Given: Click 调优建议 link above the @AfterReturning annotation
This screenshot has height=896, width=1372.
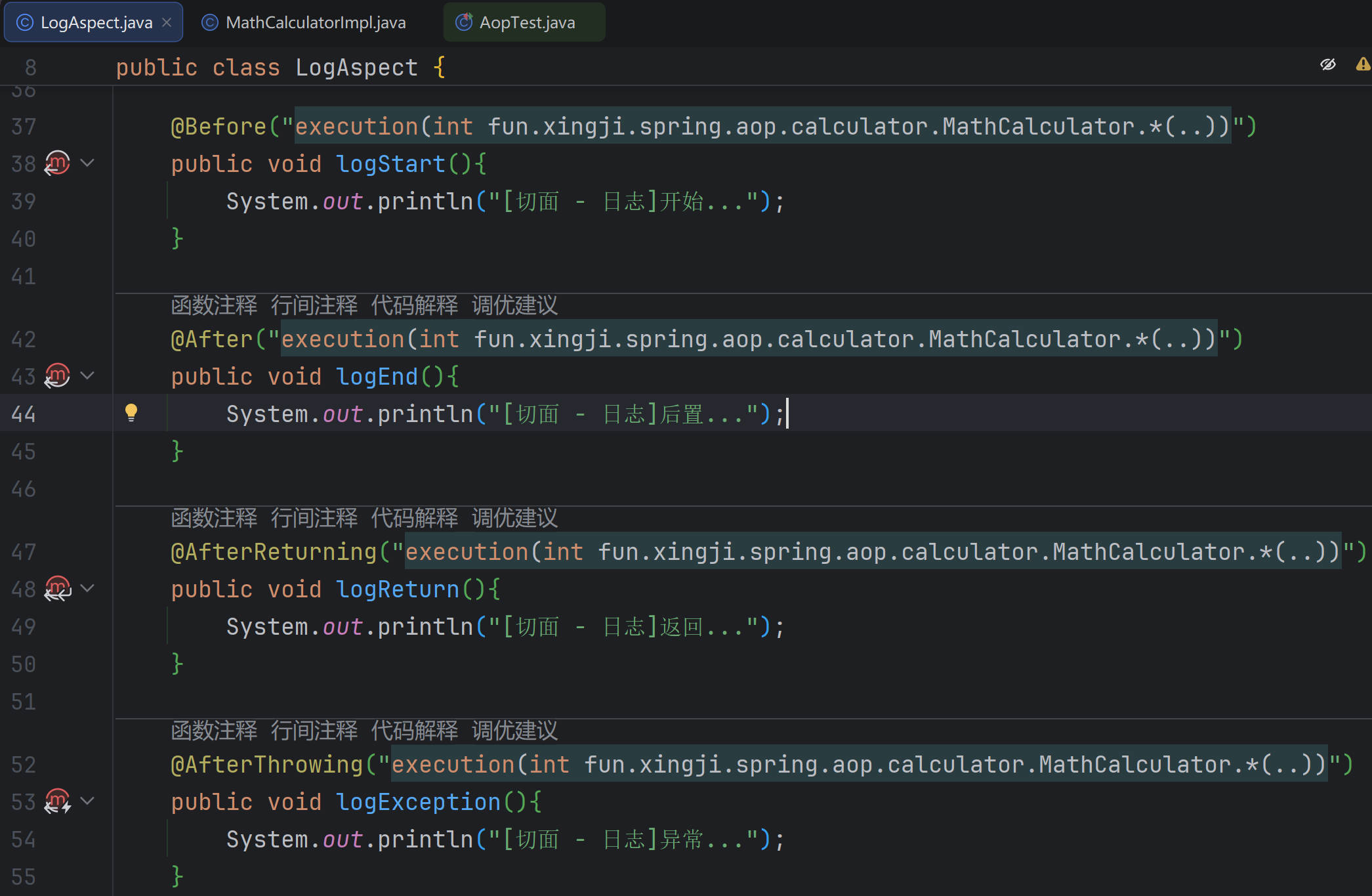Looking at the screenshot, I should coord(514,519).
